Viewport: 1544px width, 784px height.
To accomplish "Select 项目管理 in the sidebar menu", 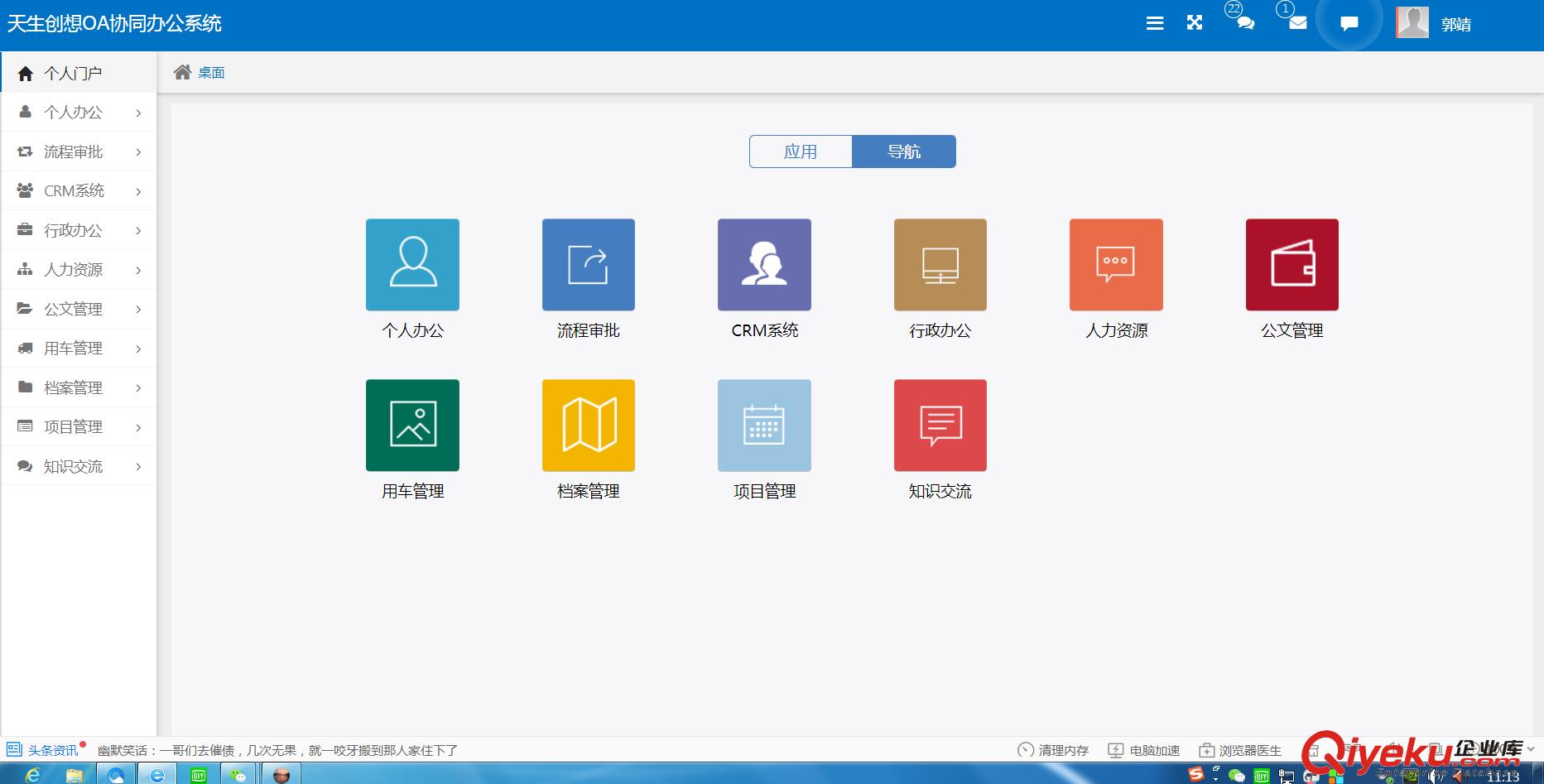I will pyautogui.click(x=79, y=426).
